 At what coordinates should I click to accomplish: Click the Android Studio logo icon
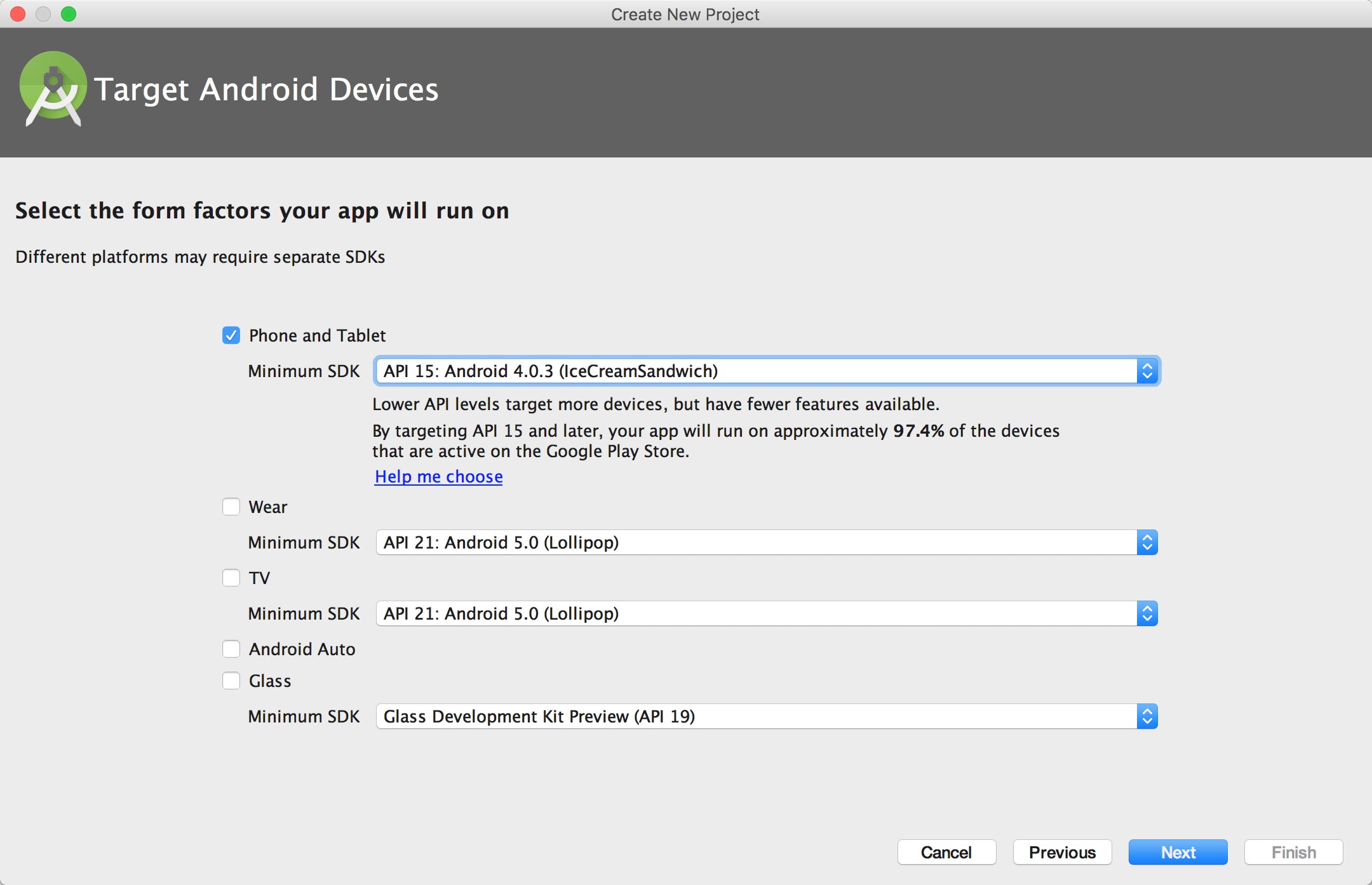(53, 89)
